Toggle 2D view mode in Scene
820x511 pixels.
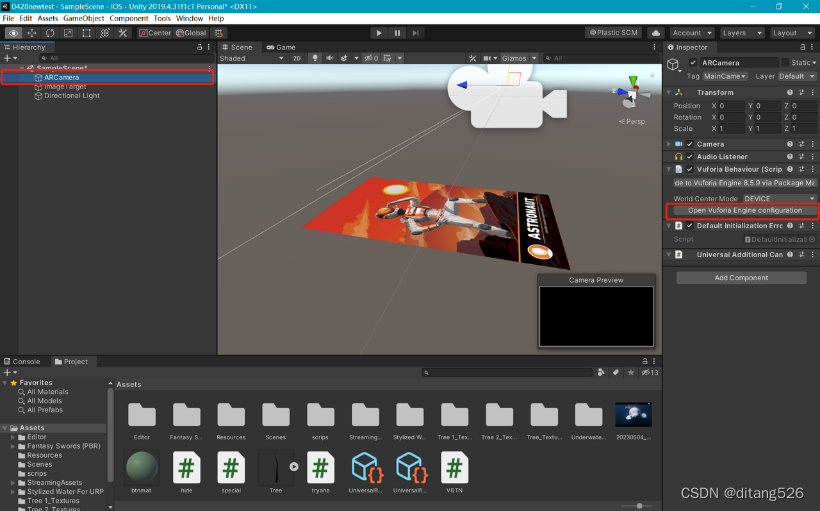pyautogui.click(x=297, y=58)
